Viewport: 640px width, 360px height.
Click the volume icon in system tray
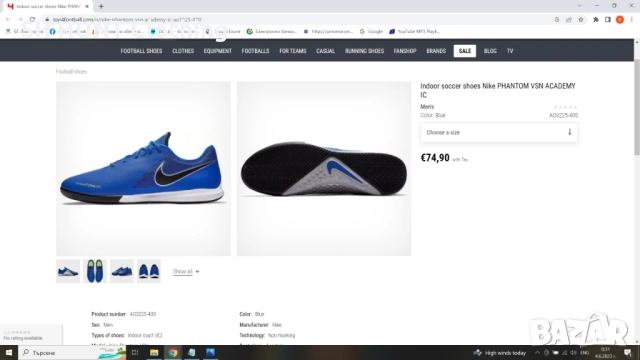573,353
